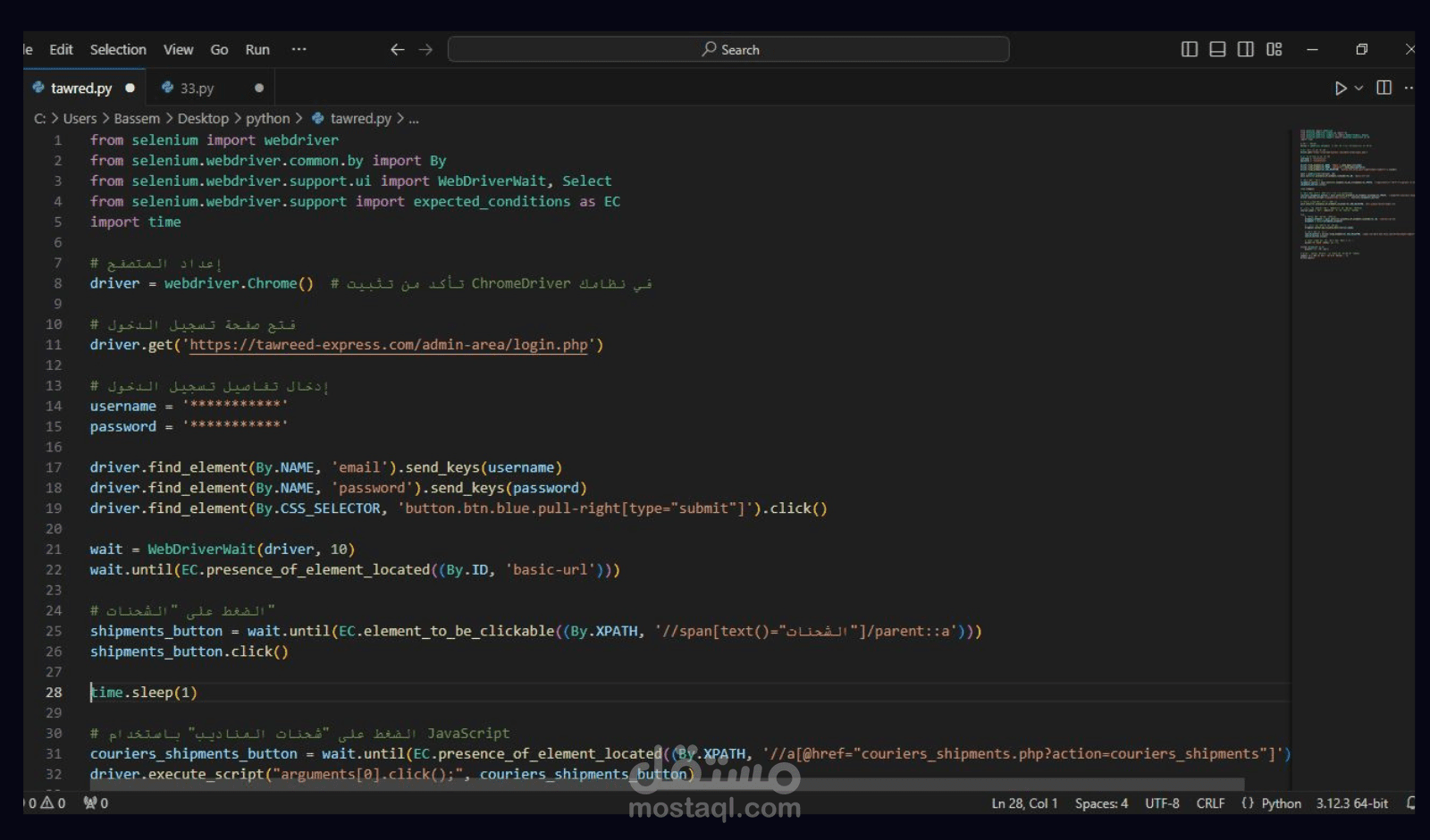Expand the hidden menu items ellipsis
The width and height of the screenshot is (1430, 840).
[x=299, y=49]
